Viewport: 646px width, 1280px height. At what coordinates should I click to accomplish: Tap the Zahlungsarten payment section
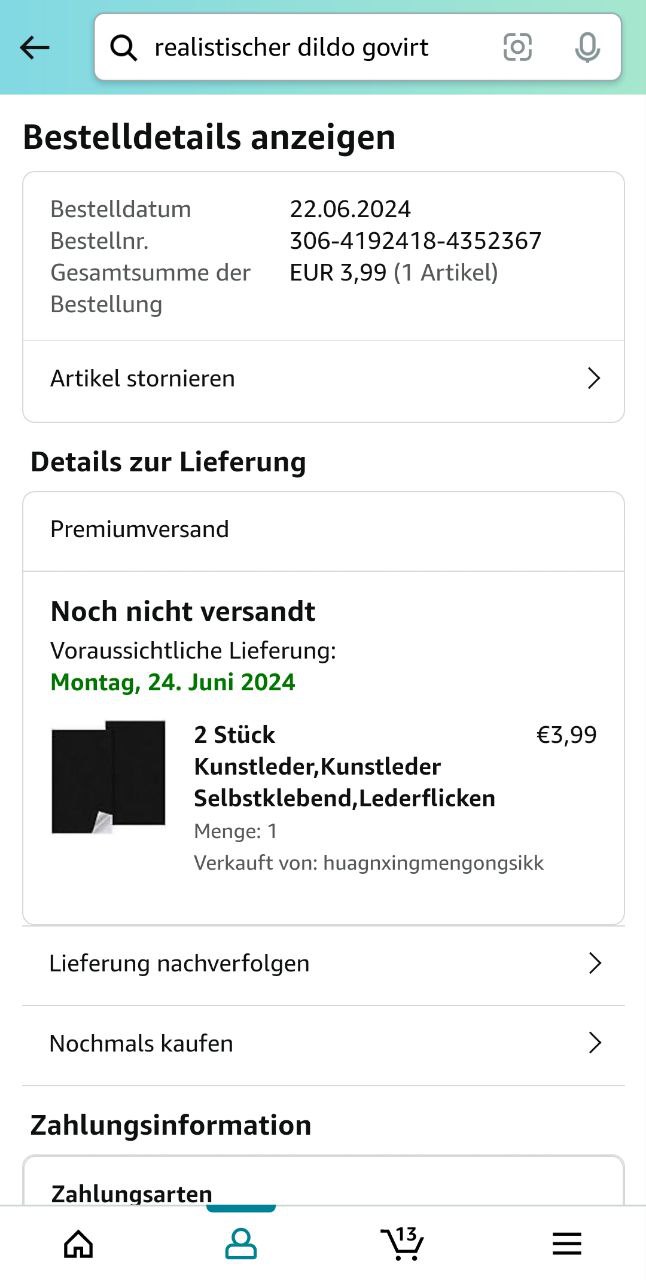[132, 1193]
